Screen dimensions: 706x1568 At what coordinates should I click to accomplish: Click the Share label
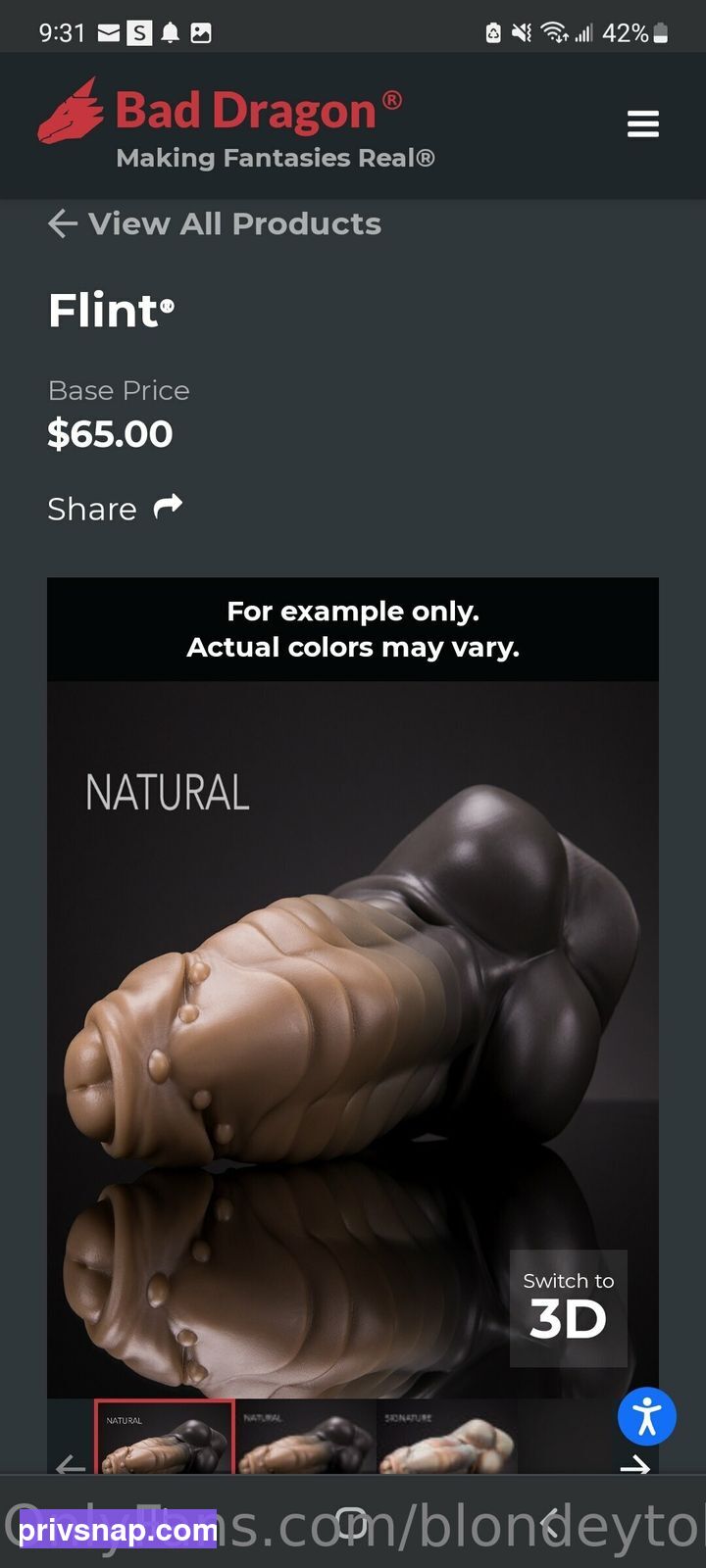[92, 509]
